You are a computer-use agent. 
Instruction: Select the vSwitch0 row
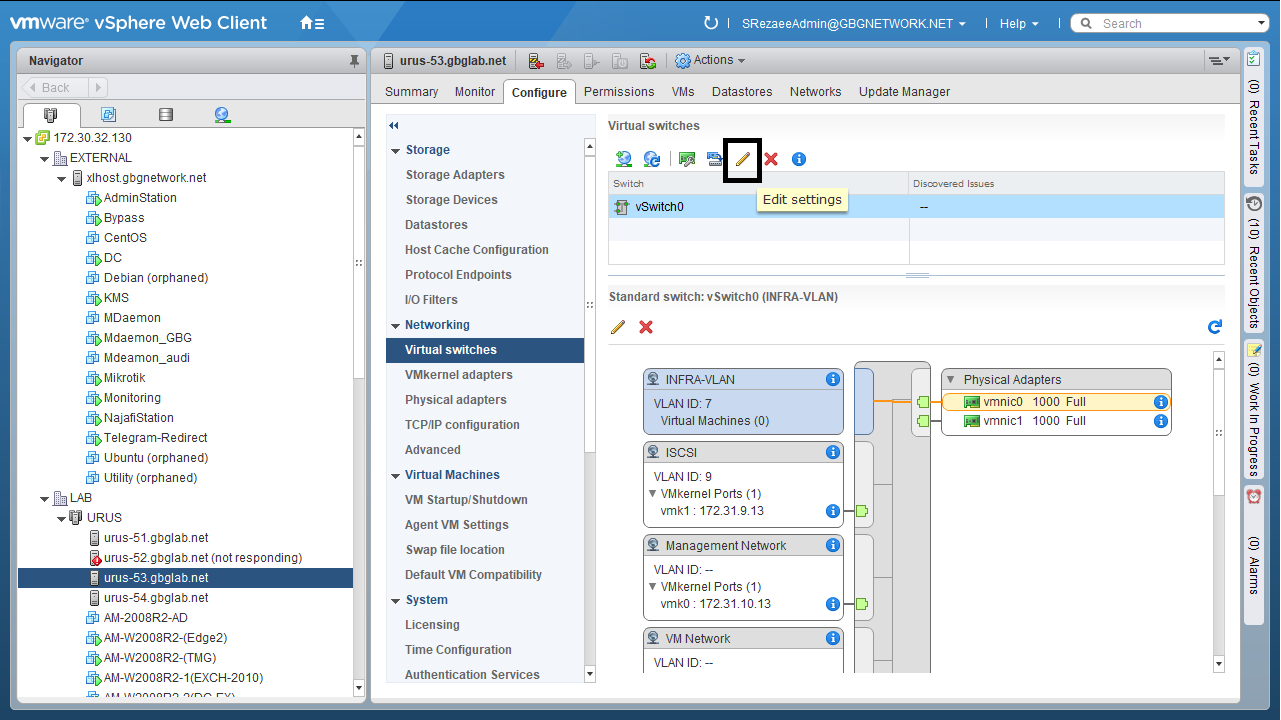[x=916, y=207]
